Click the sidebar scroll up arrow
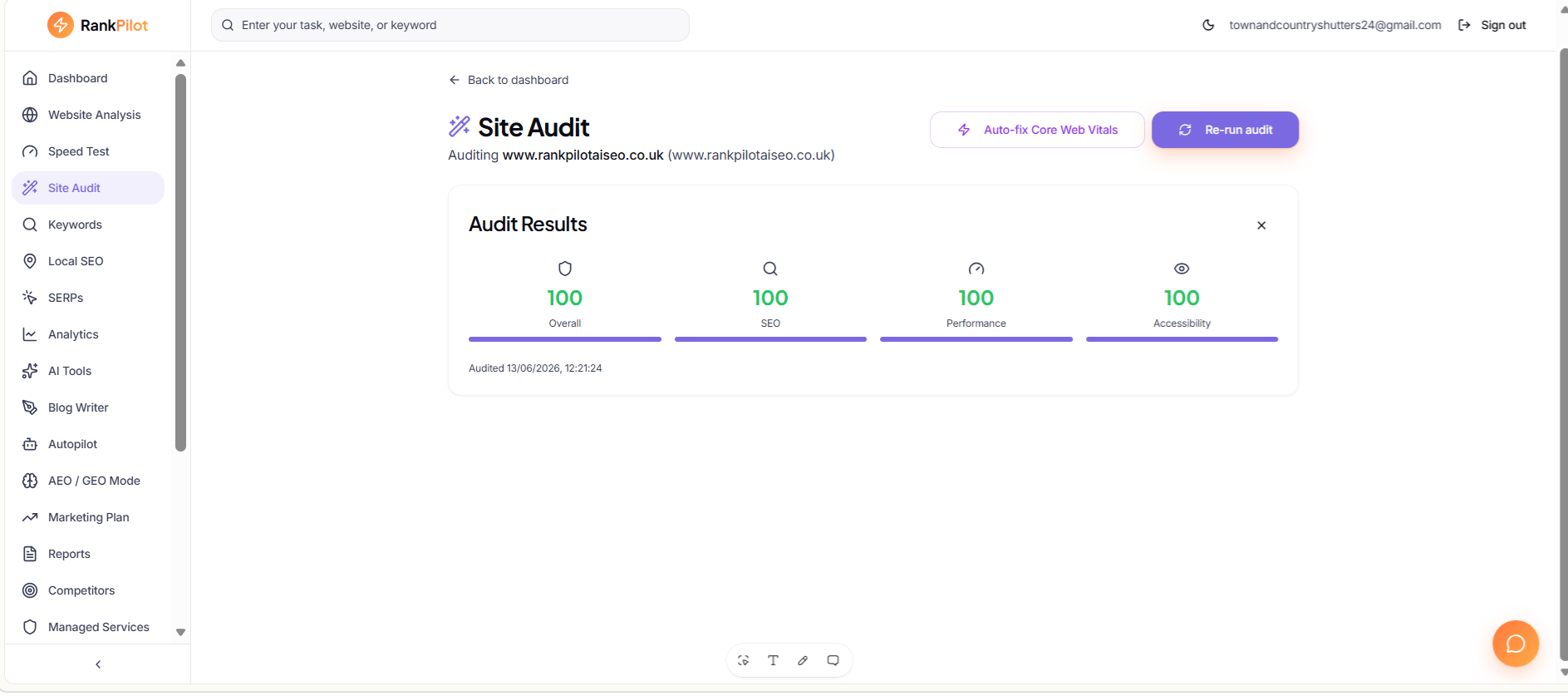 (x=180, y=63)
